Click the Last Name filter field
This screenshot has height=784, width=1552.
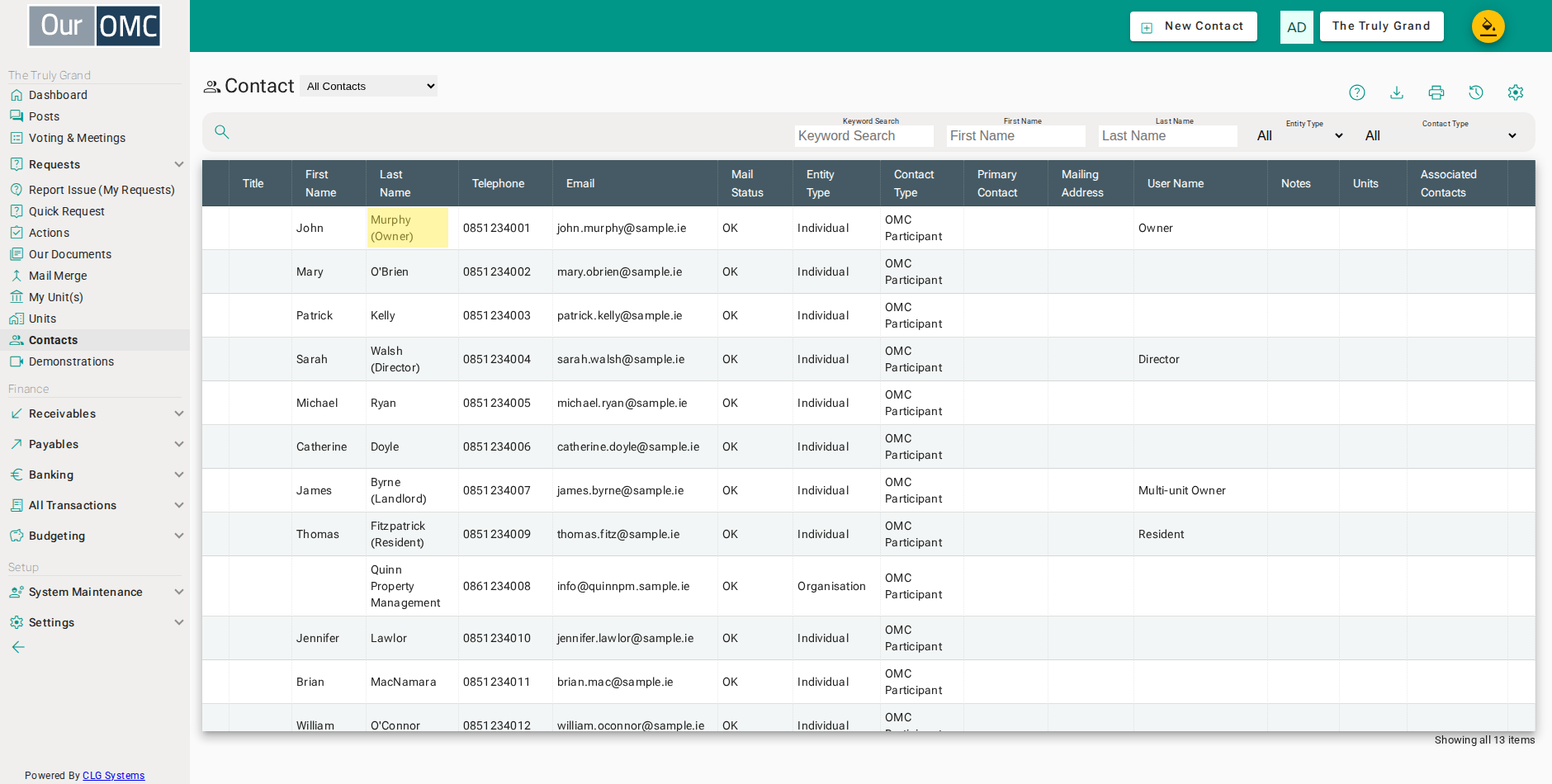click(1168, 136)
